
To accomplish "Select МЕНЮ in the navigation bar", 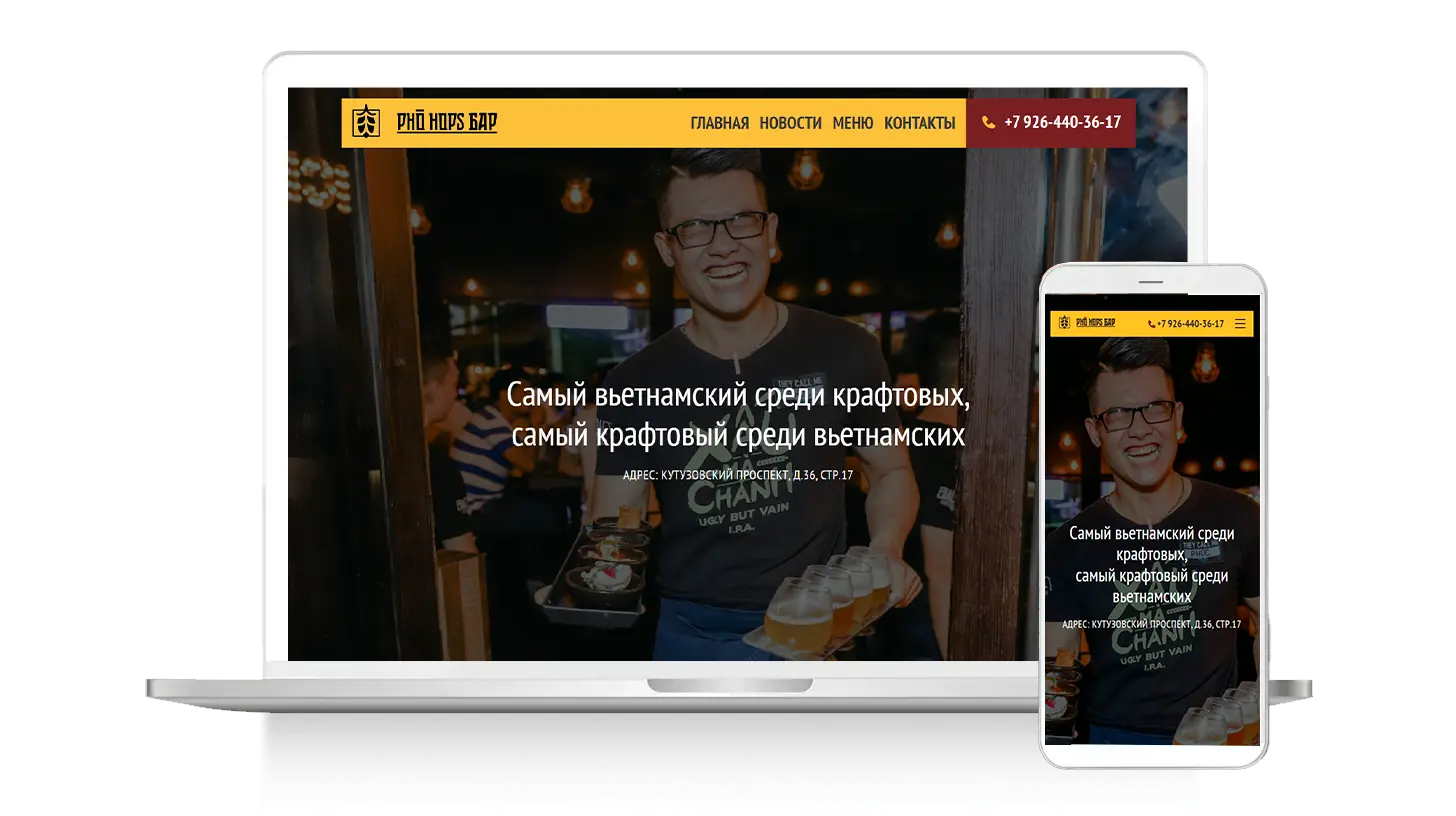I will pyautogui.click(x=852, y=123).
